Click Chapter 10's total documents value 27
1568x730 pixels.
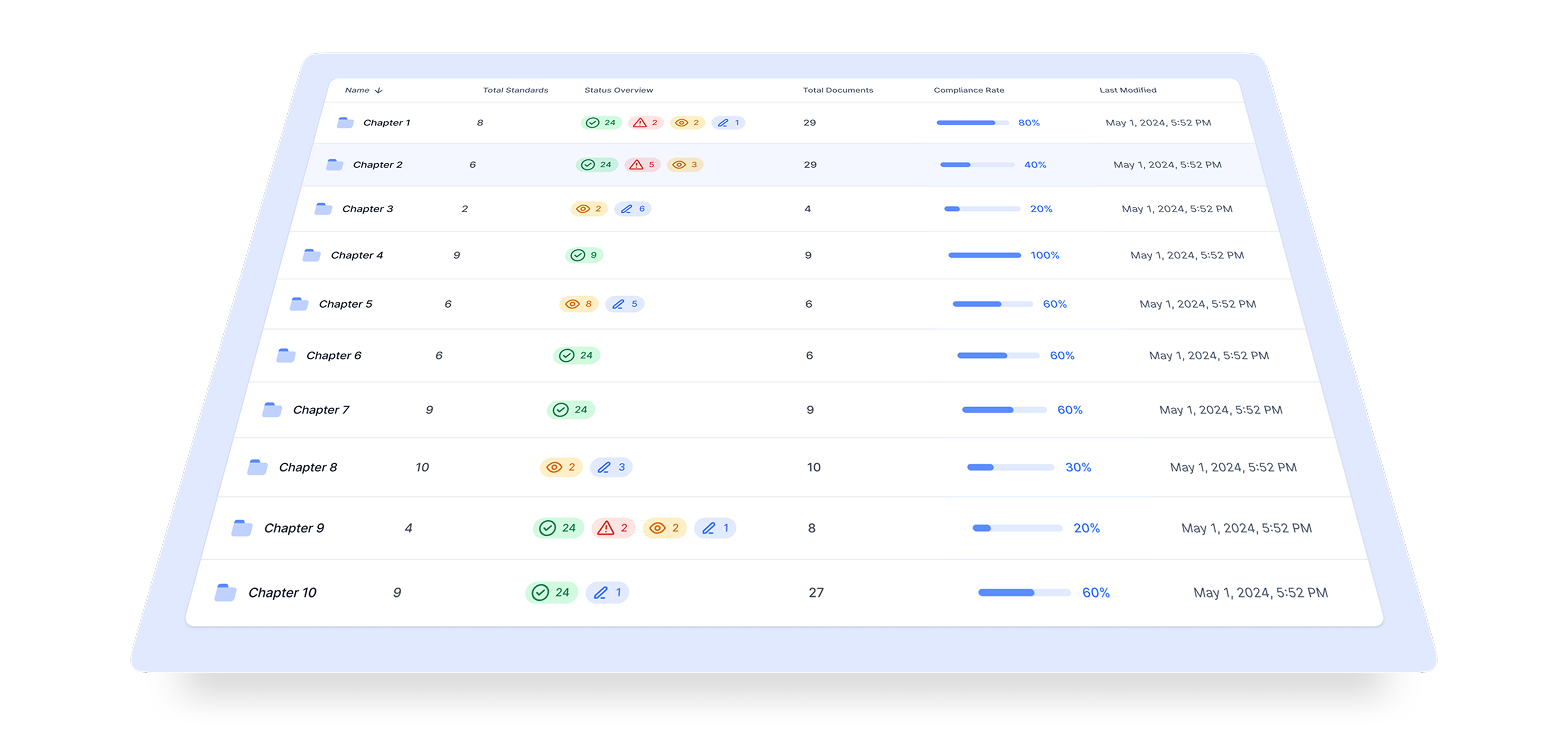[x=816, y=593]
